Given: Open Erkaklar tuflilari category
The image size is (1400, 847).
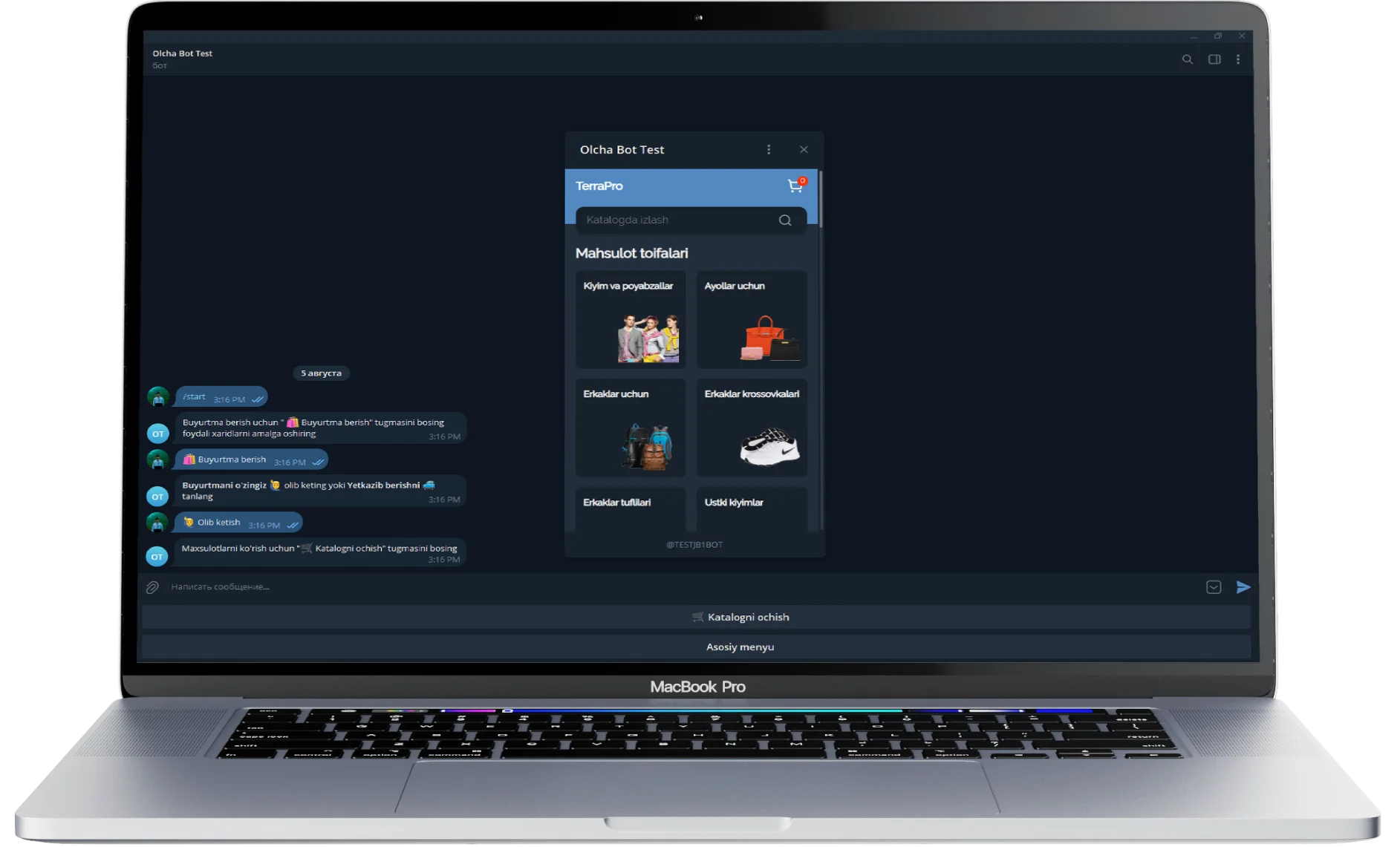Looking at the screenshot, I should 630,509.
